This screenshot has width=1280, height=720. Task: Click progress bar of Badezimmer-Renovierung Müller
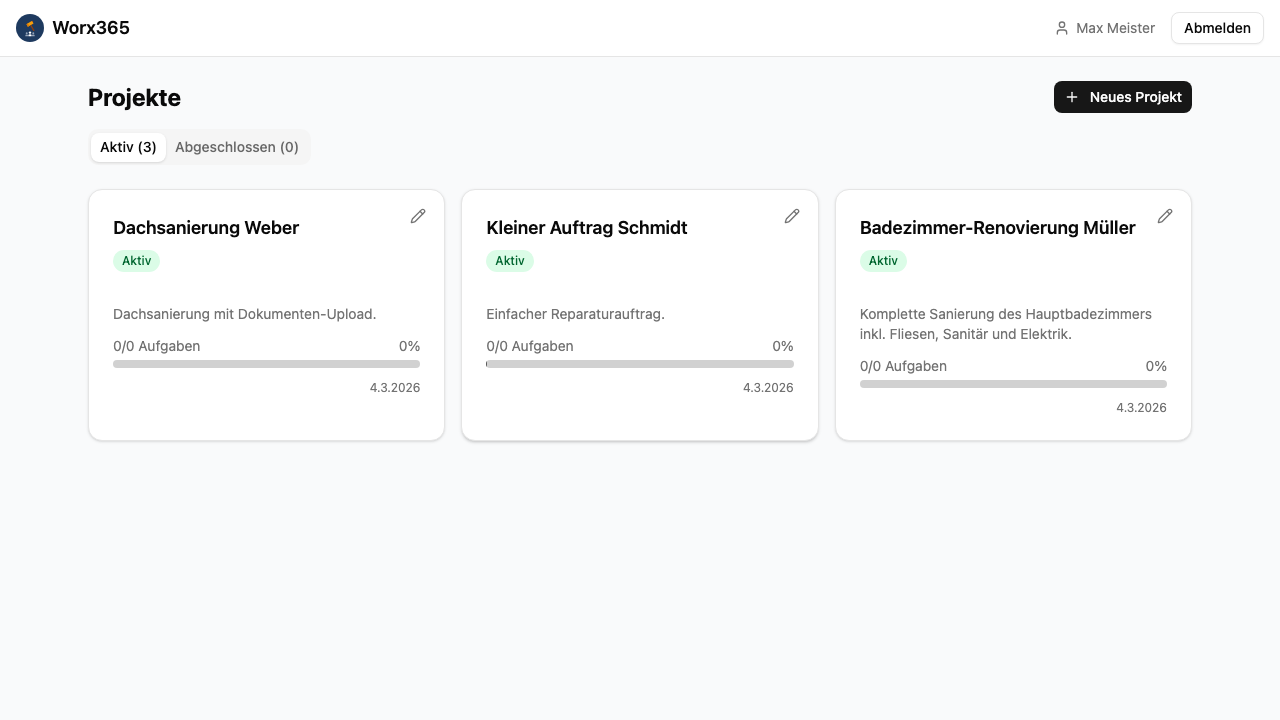coord(1013,384)
